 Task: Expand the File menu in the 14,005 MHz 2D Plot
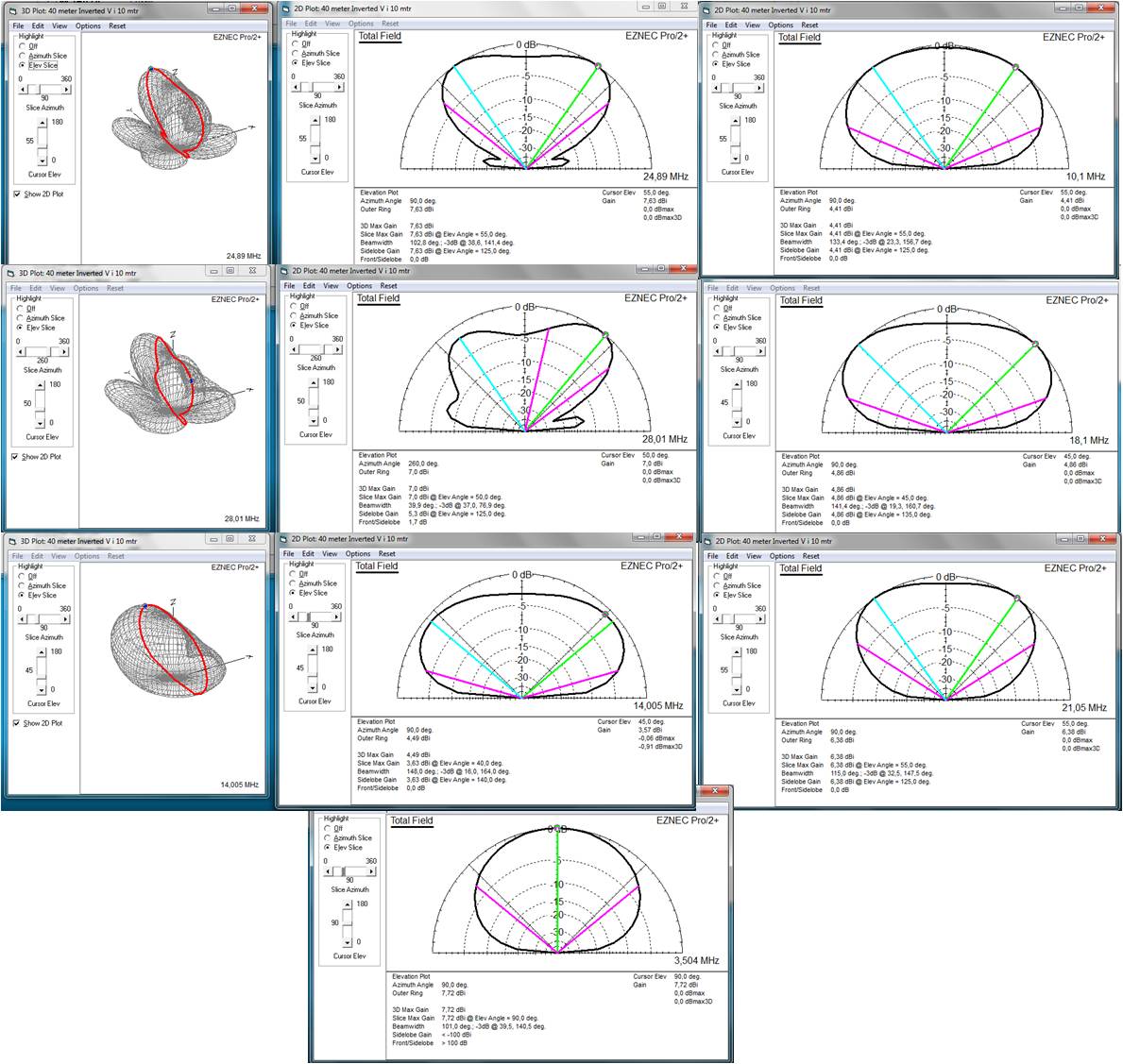(288, 554)
